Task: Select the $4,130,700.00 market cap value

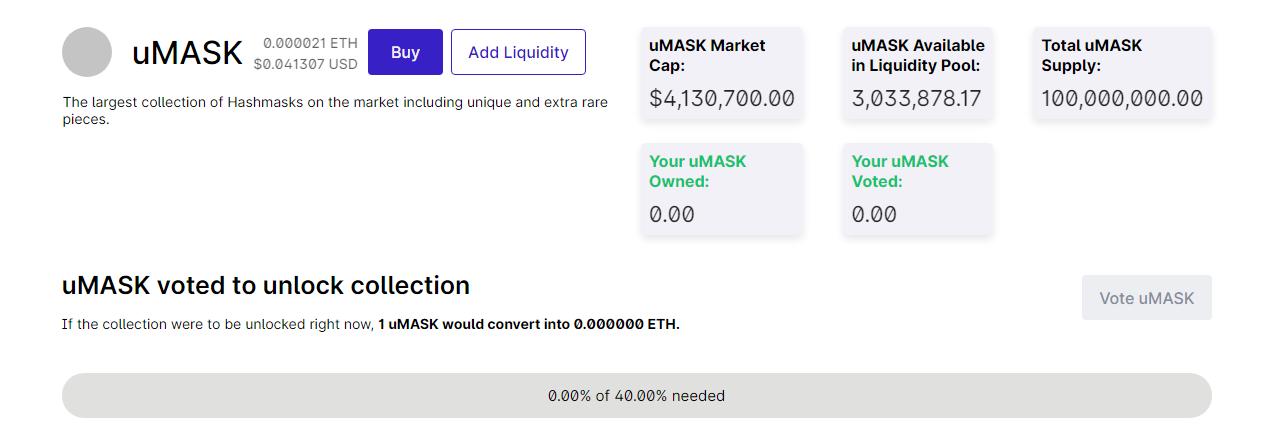Action: point(721,98)
